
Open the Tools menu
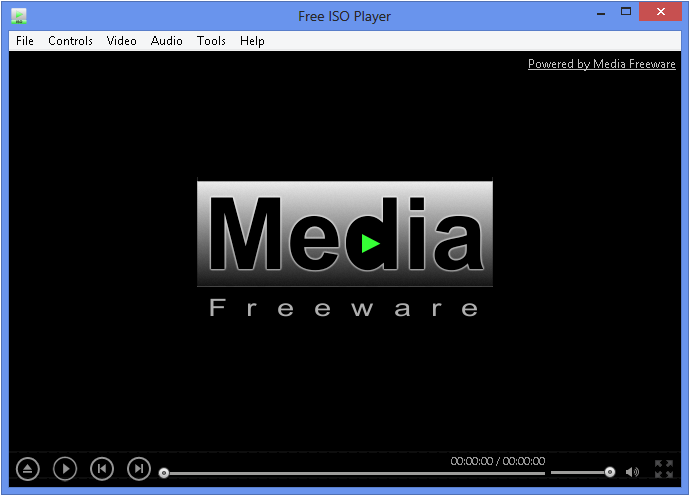(211, 41)
